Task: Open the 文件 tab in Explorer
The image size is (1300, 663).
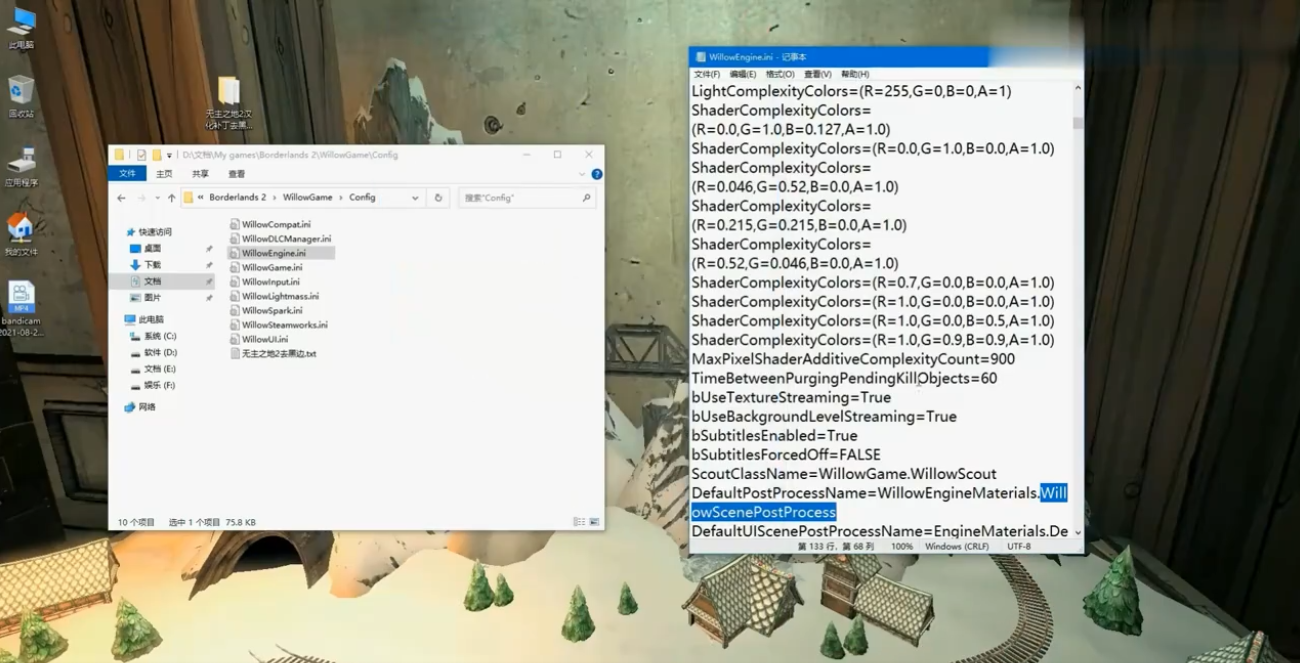Action: pyautogui.click(x=128, y=173)
